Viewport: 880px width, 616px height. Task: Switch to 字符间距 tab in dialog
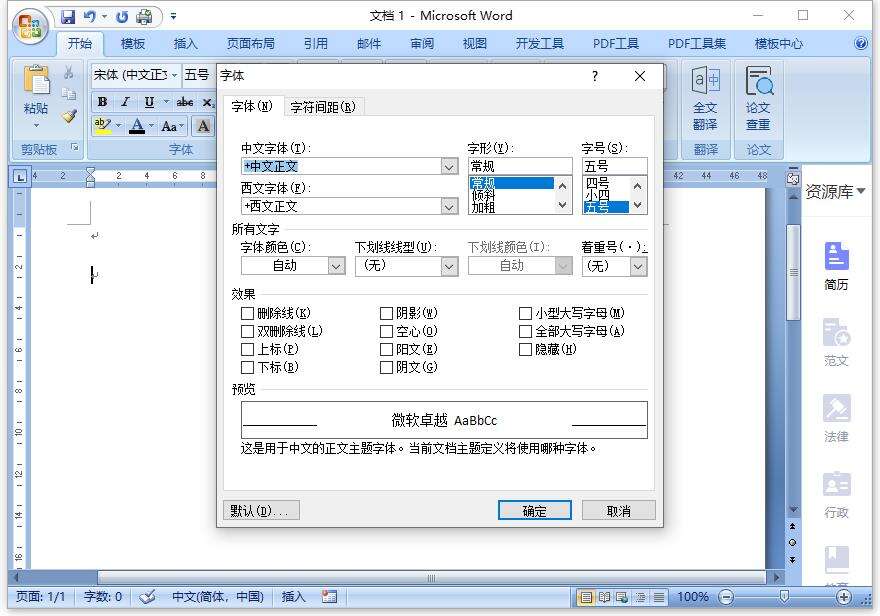323,107
